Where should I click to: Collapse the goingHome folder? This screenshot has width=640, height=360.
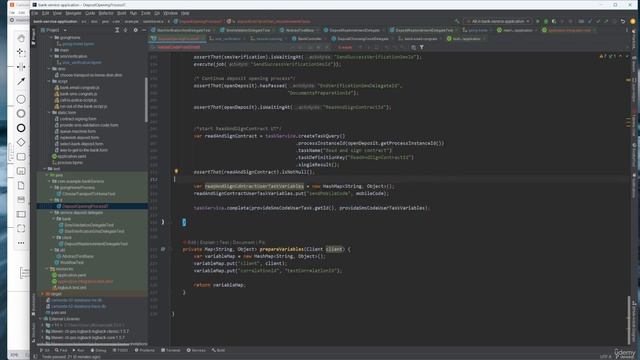(x=51, y=38)
